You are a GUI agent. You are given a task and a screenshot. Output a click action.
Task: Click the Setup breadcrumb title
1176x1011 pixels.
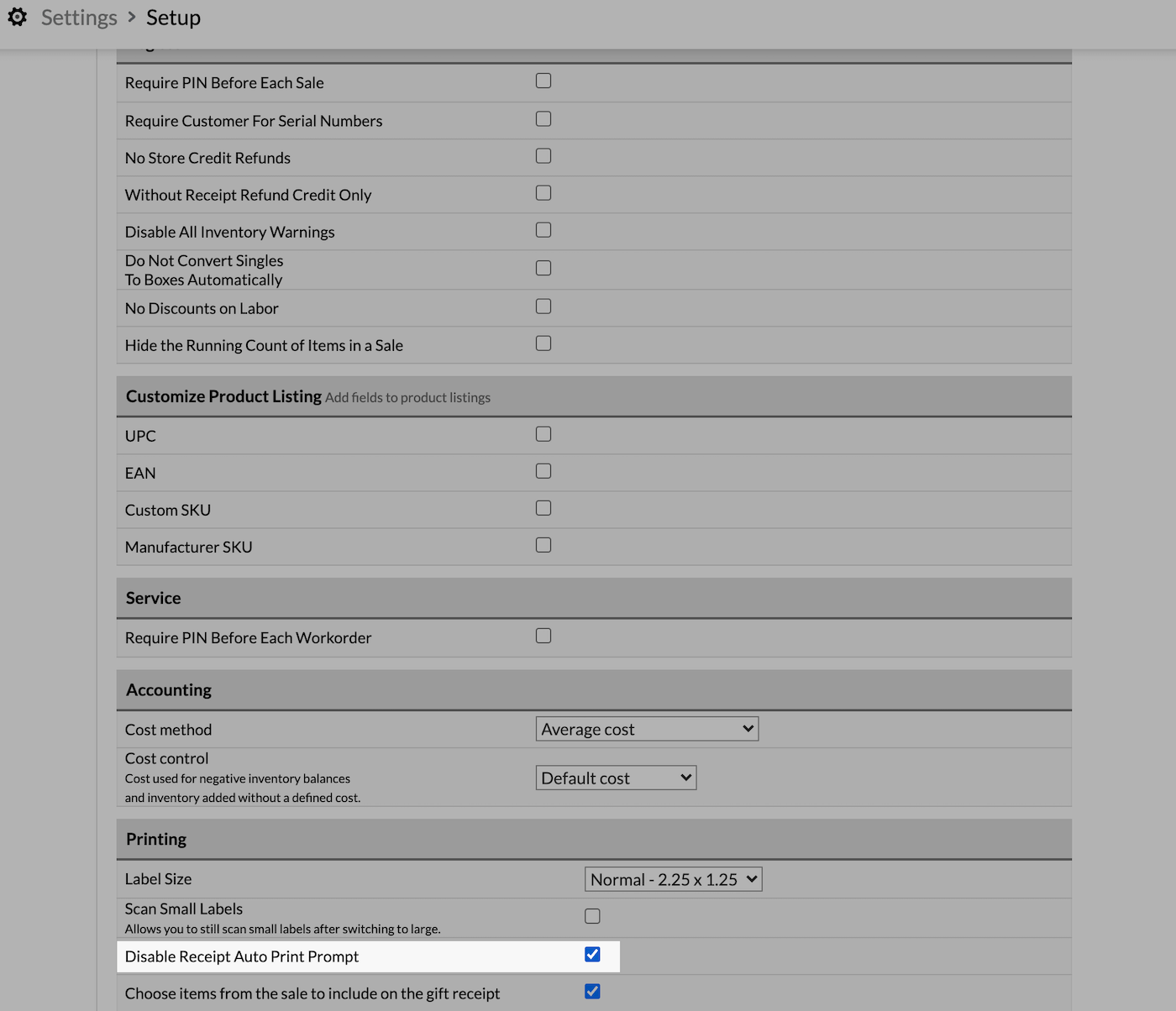tap(173, 18)
